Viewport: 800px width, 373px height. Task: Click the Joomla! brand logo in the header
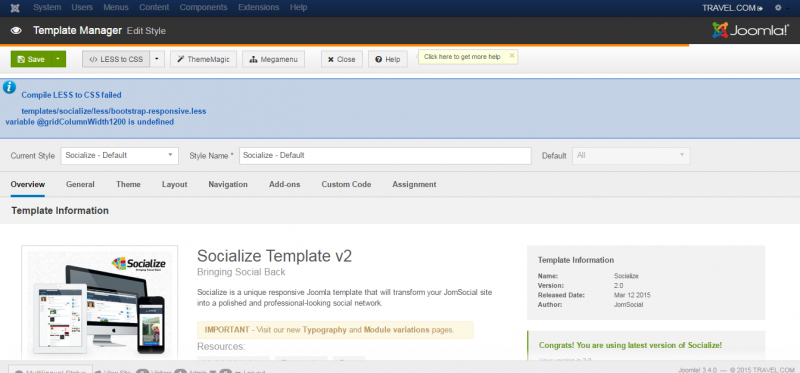[751, 31]
